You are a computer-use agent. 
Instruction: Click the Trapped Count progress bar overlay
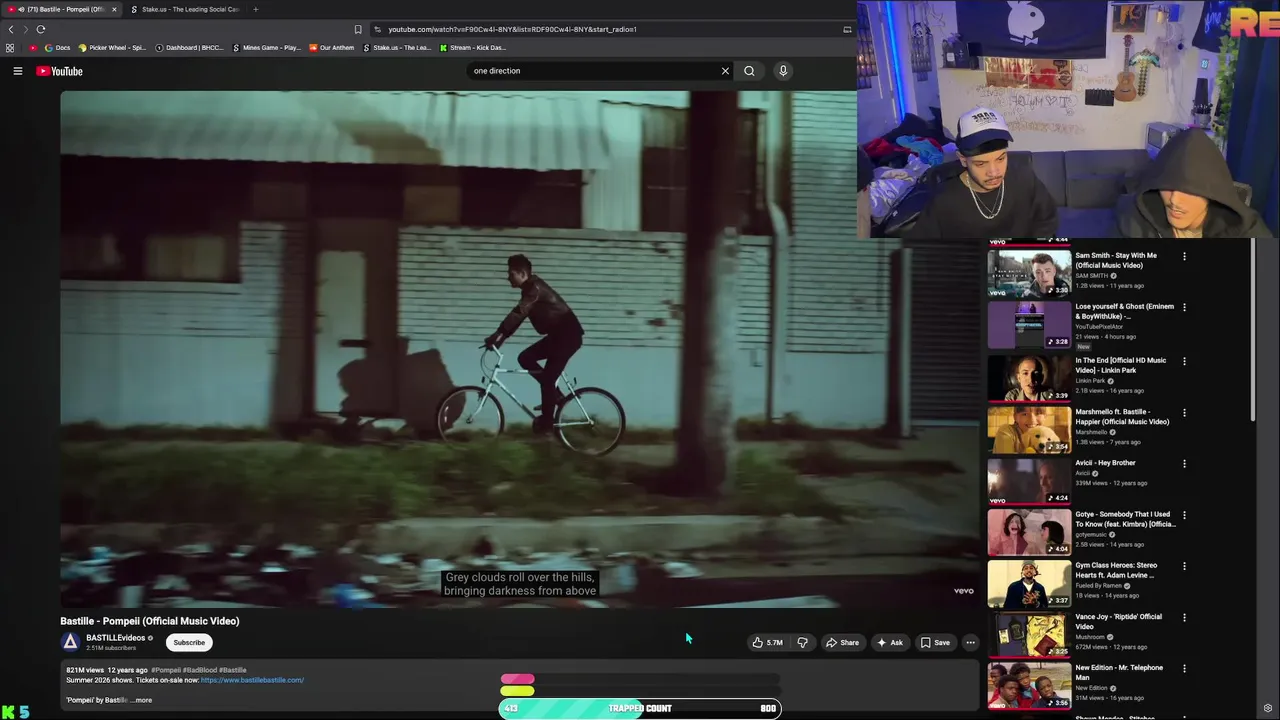pos(640,708)
